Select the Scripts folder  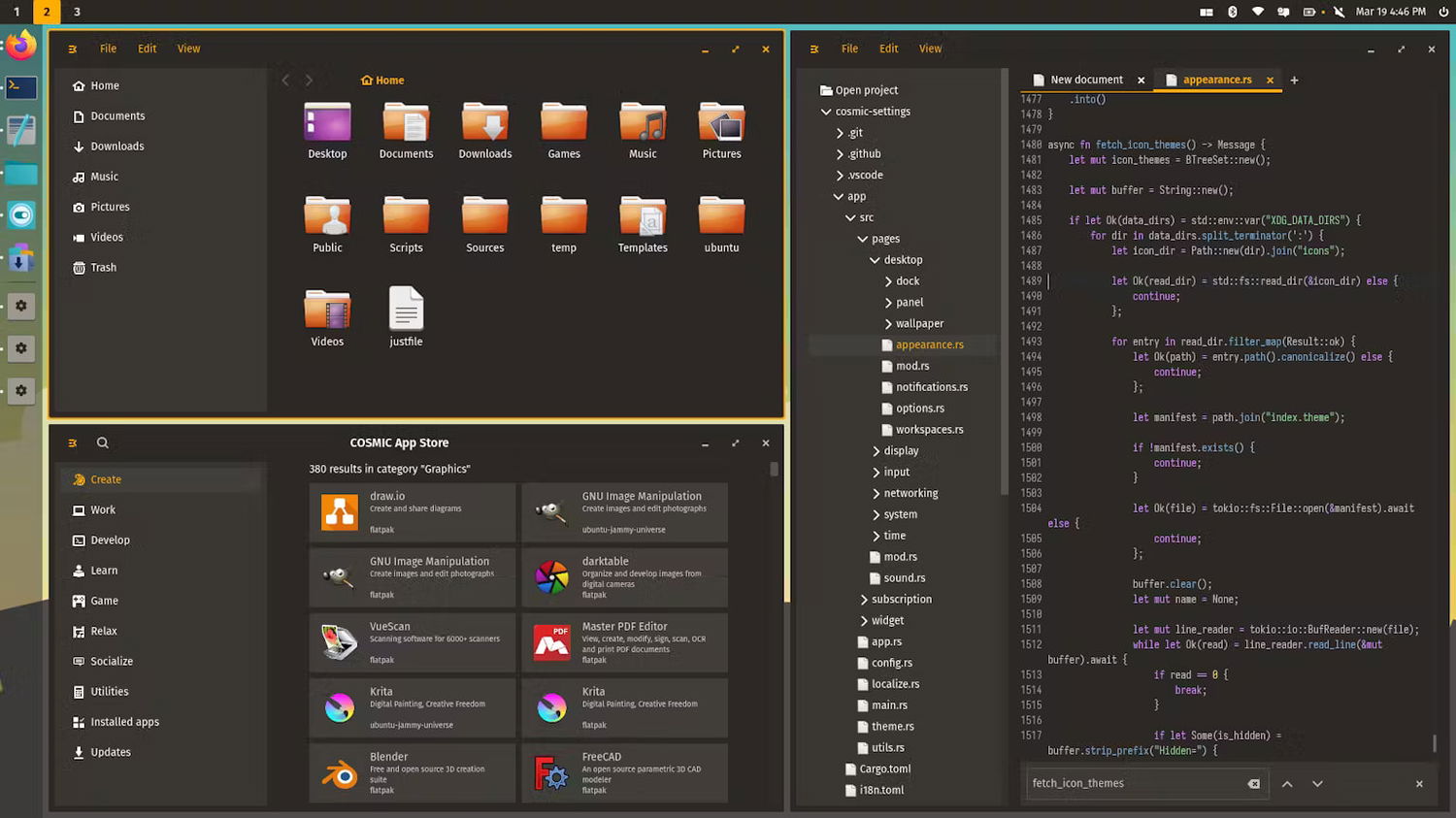(406, 224)
